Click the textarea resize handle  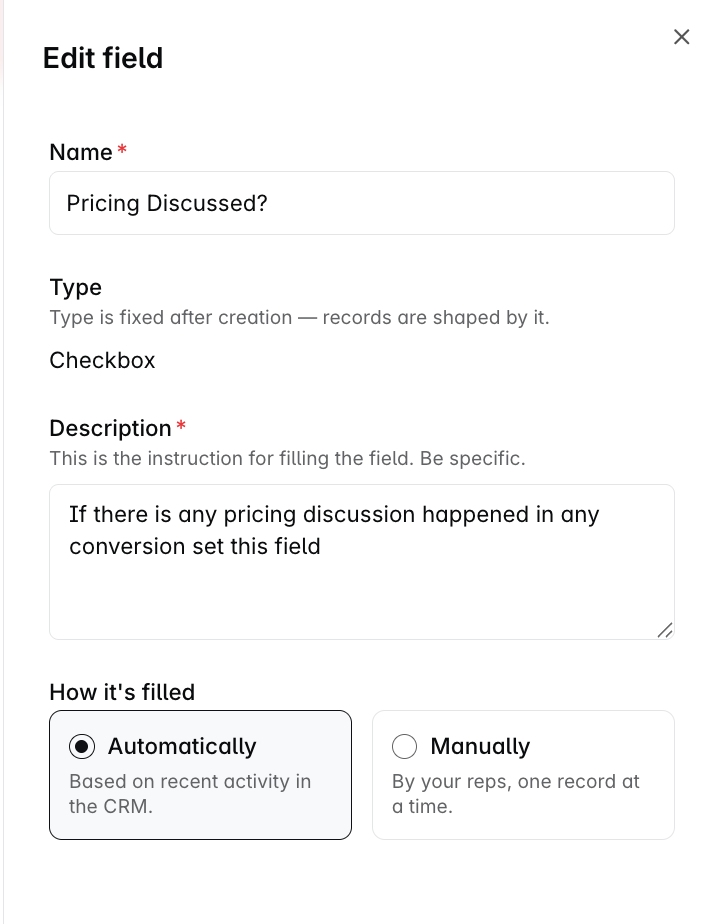pos(665,630)
